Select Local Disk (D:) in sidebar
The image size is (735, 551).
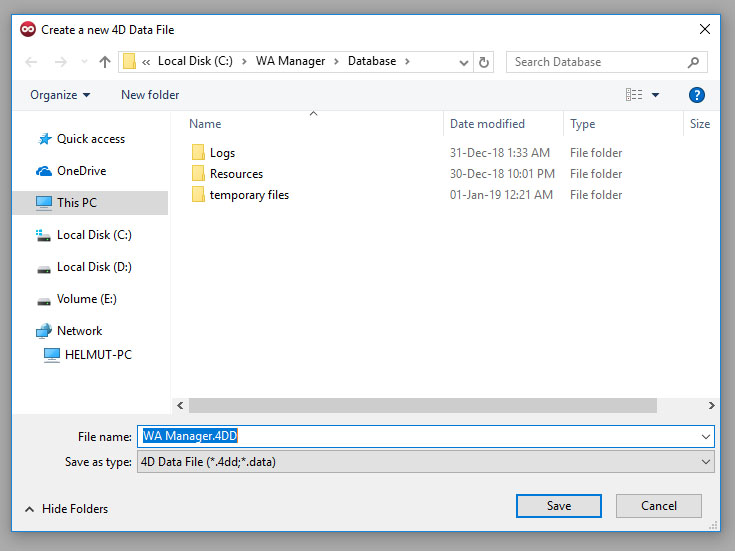coord(94,267)
